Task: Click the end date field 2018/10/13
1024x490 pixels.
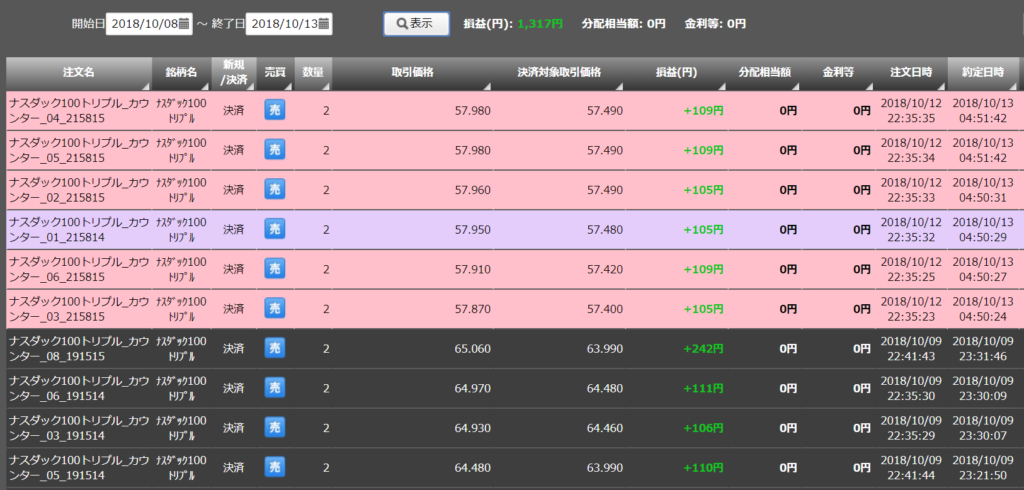Action: tap(289, 24)
